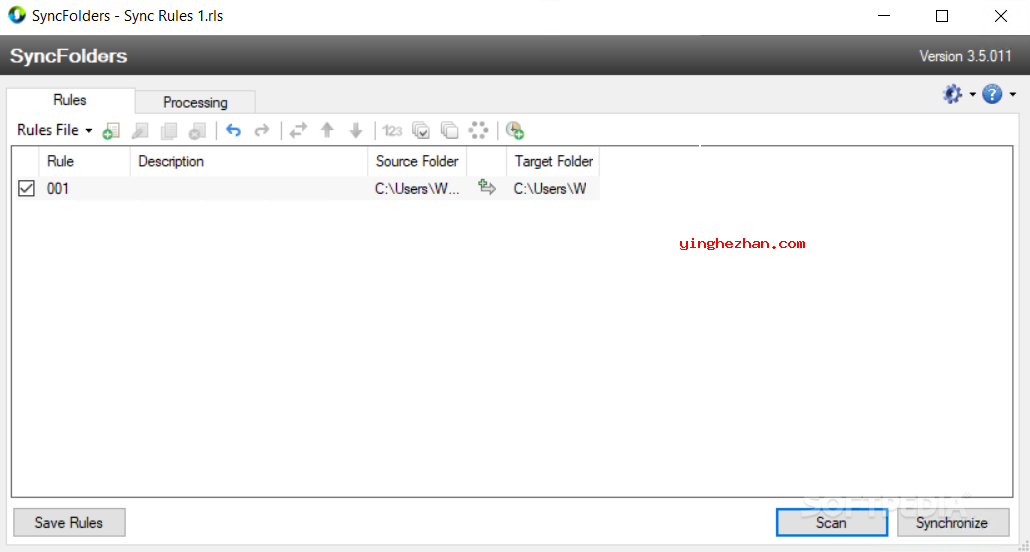Click the clock schedule icon with plus

point(515,130)
